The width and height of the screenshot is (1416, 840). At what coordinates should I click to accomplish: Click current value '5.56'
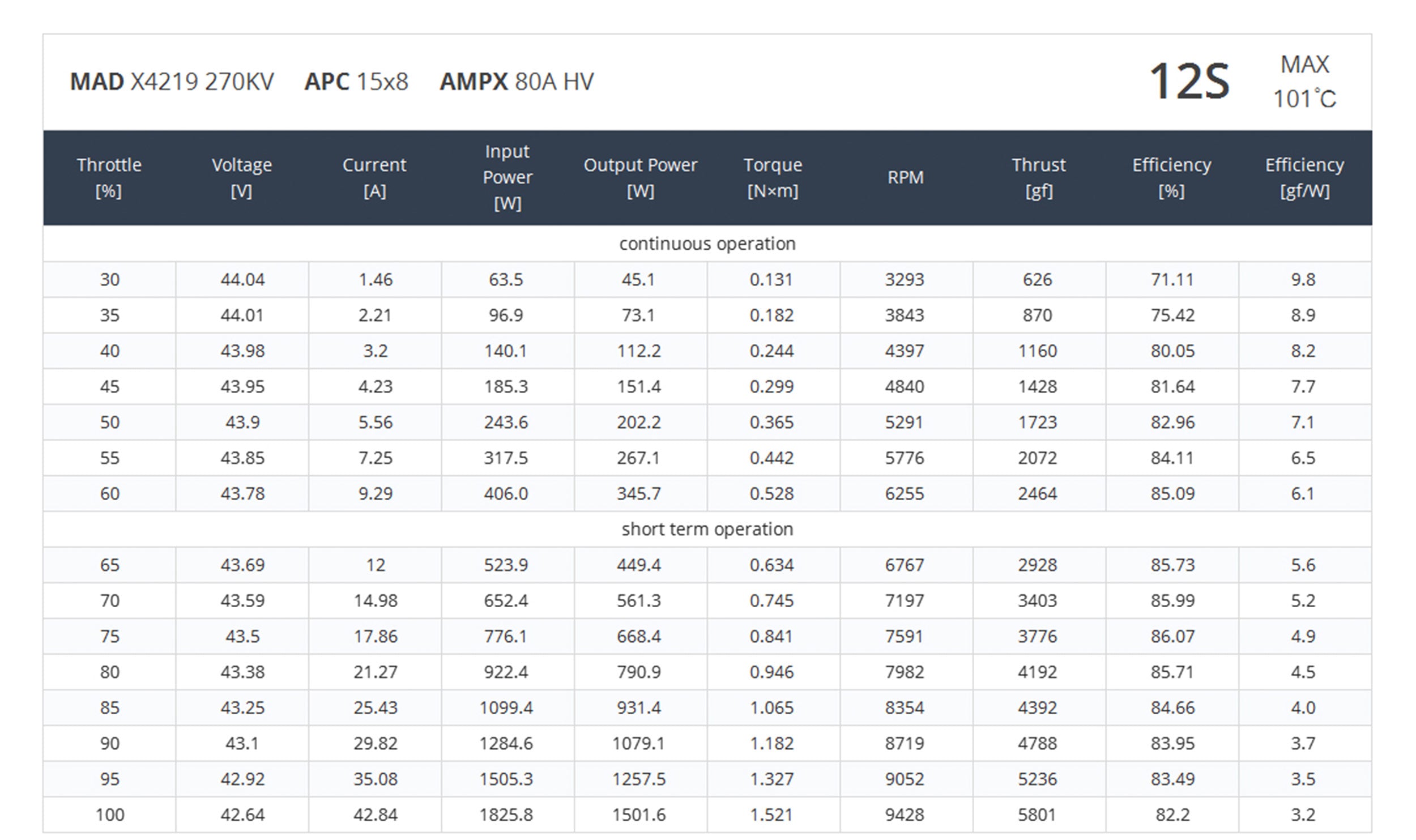[x=376, y=422]
